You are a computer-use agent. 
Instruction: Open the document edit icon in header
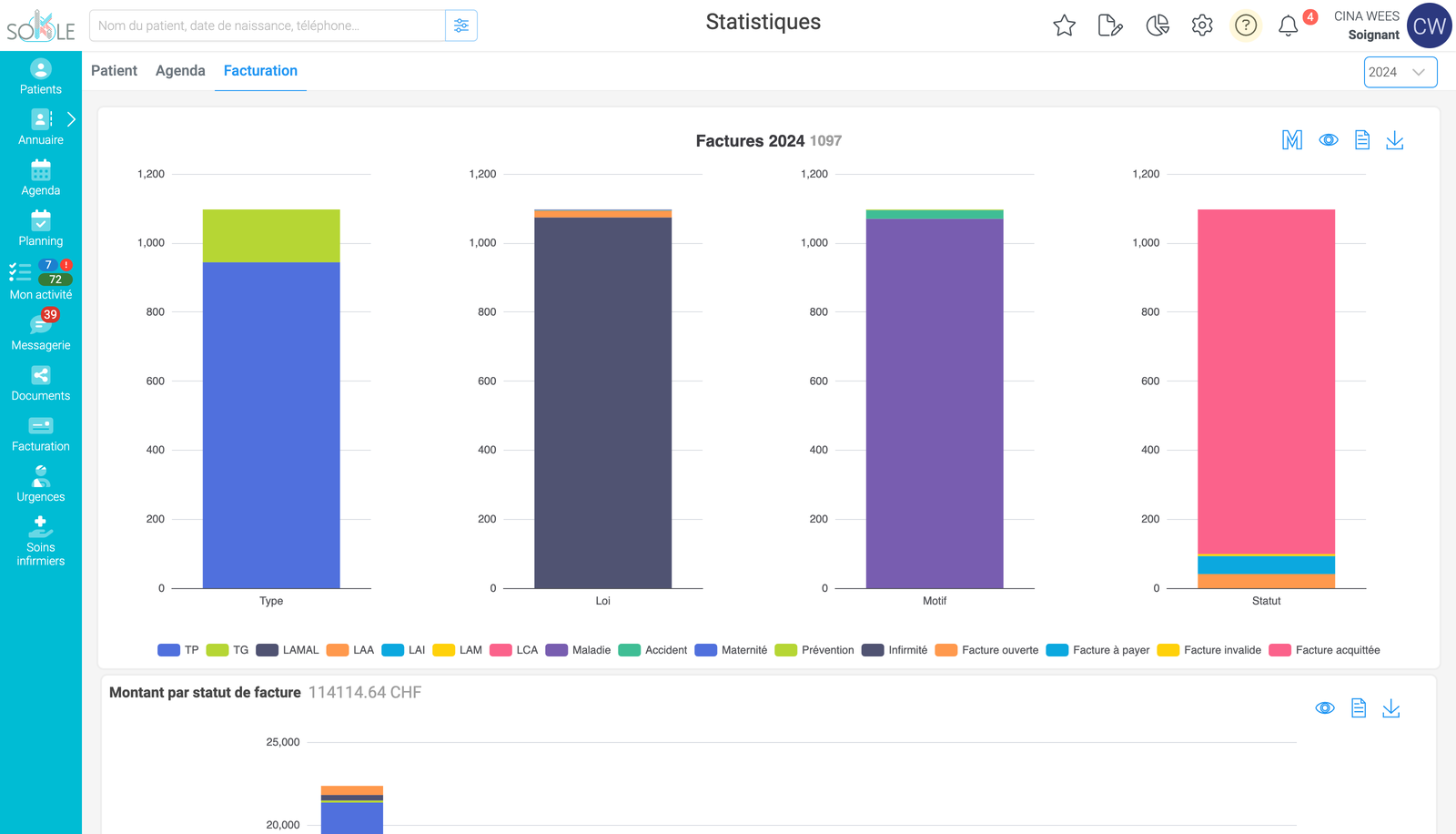1110,25
